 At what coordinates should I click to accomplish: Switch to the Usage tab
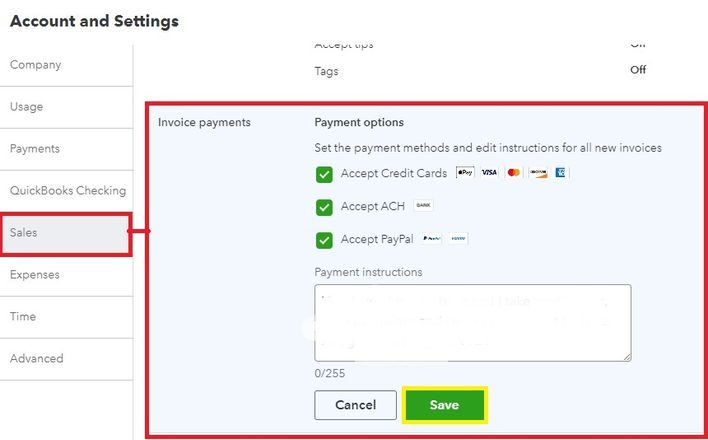point(27,107)
